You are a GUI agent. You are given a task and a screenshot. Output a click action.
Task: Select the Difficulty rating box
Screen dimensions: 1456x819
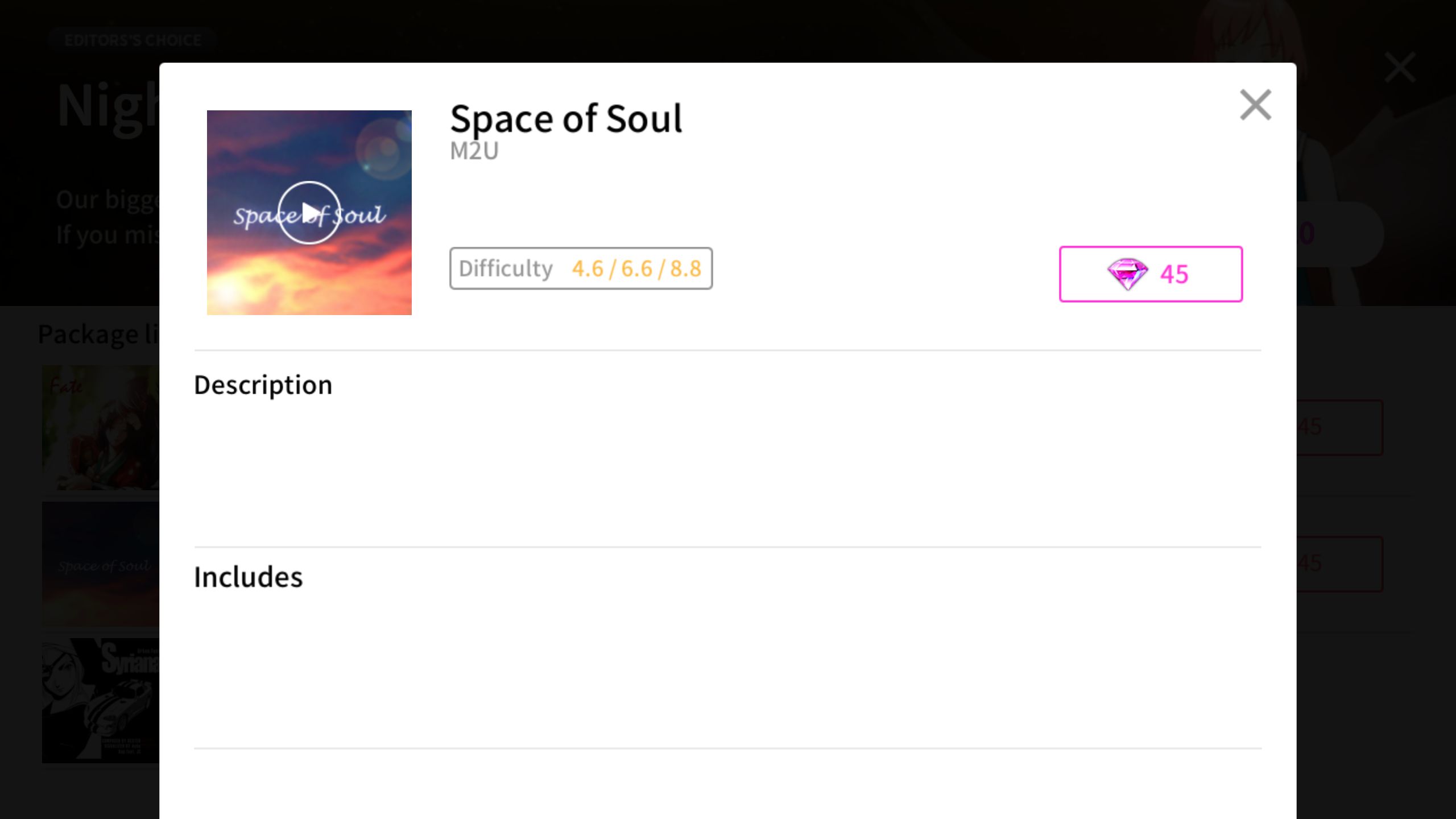pyautogui.click(x=581, y=268)
